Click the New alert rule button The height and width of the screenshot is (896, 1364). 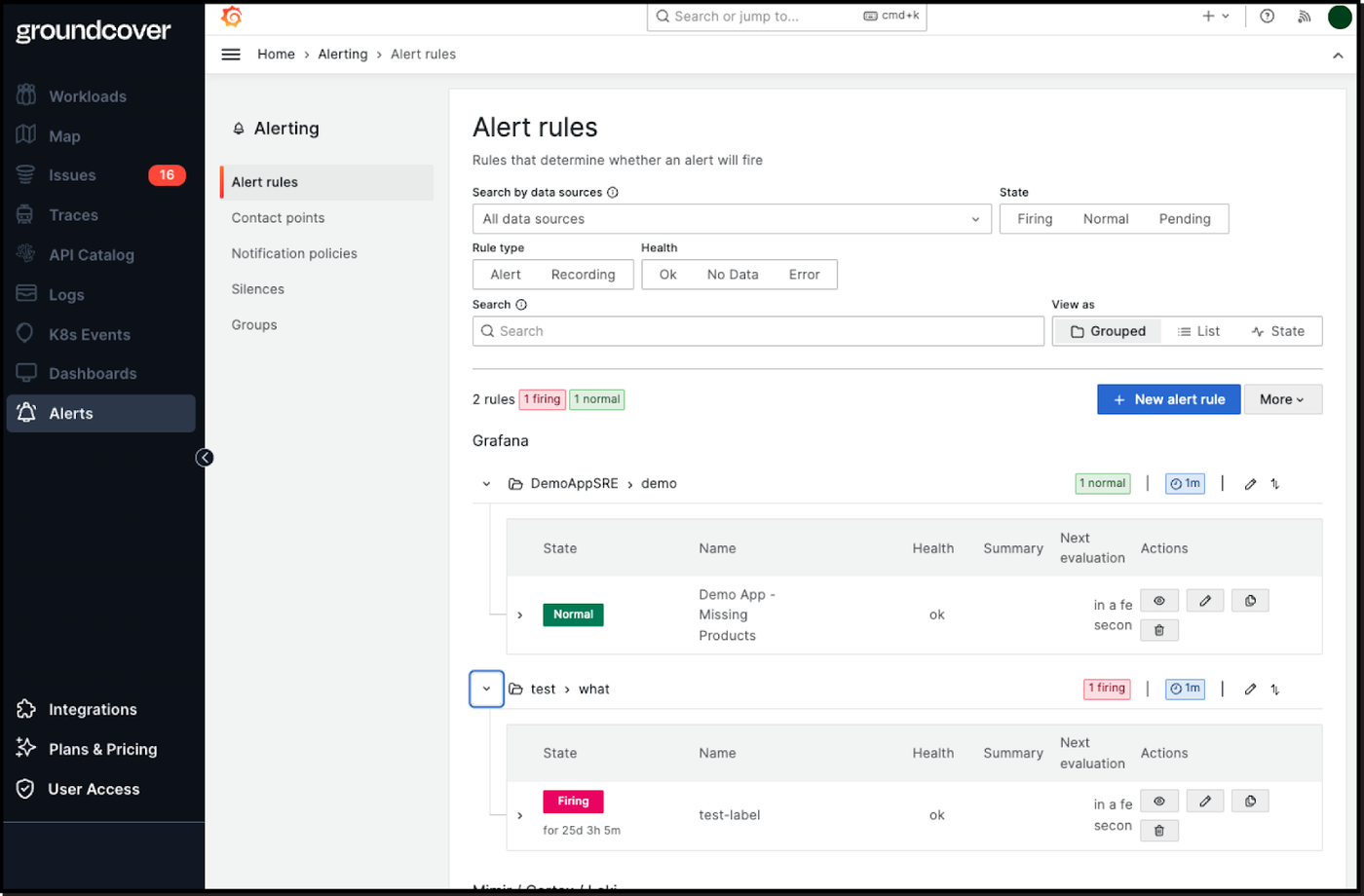coord(1168,399)
